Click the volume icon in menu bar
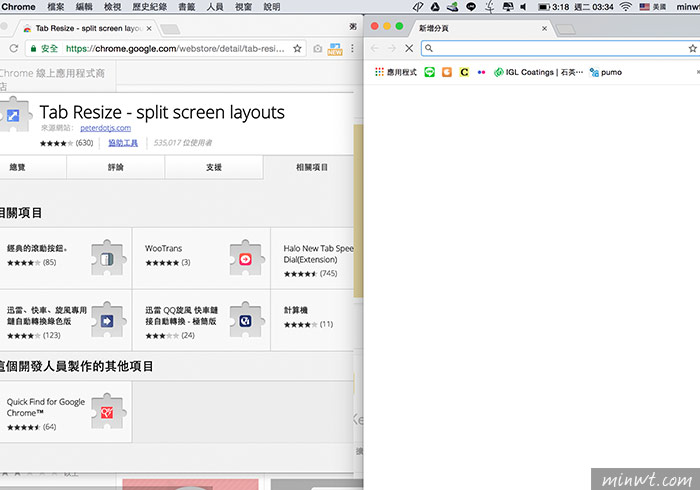Screen dimensions: 700x490 pyautogui.click(x=524, y=7)
